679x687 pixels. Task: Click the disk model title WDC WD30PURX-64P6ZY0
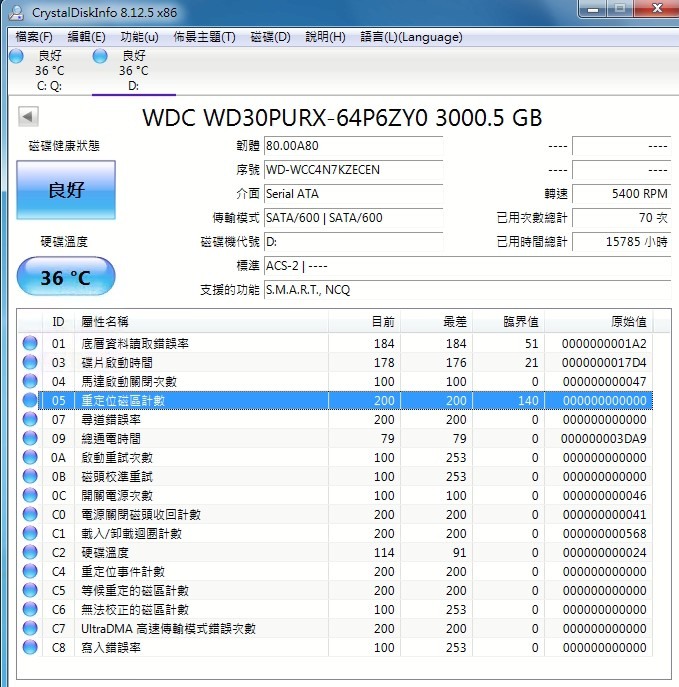click(285, 117)
